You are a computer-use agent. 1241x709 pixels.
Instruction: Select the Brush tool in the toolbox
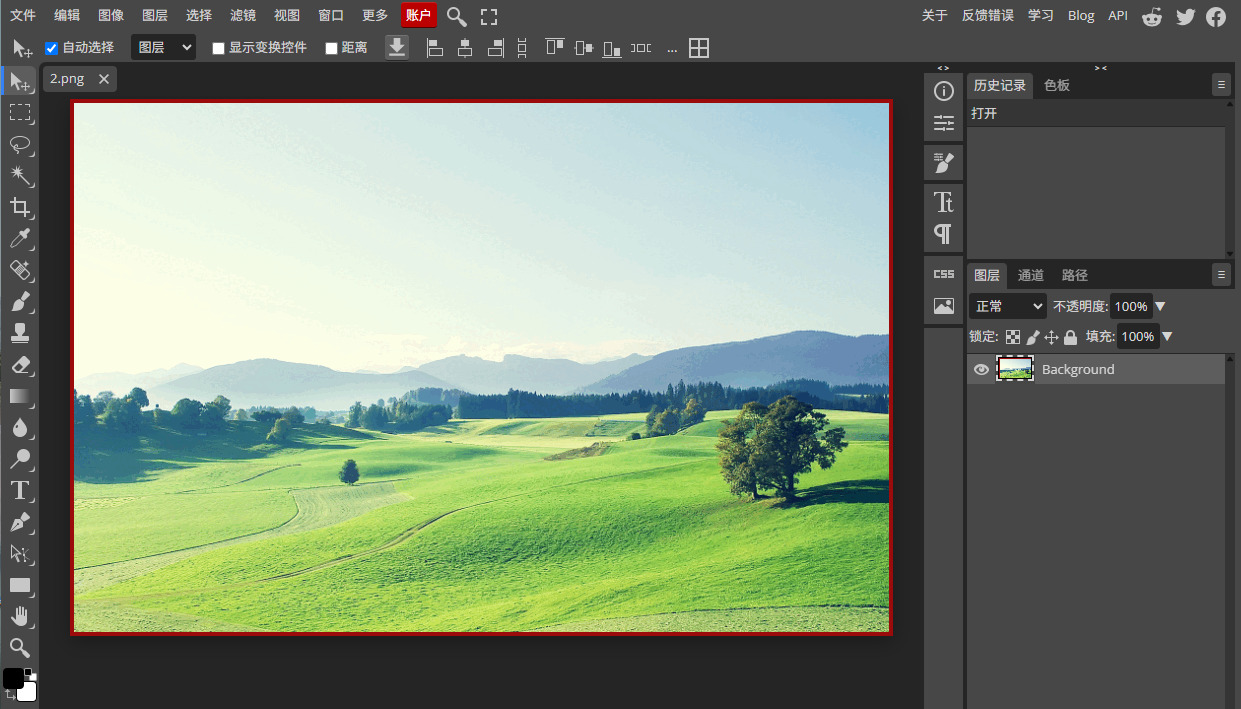pyautogui.click(x=20, y=301)
